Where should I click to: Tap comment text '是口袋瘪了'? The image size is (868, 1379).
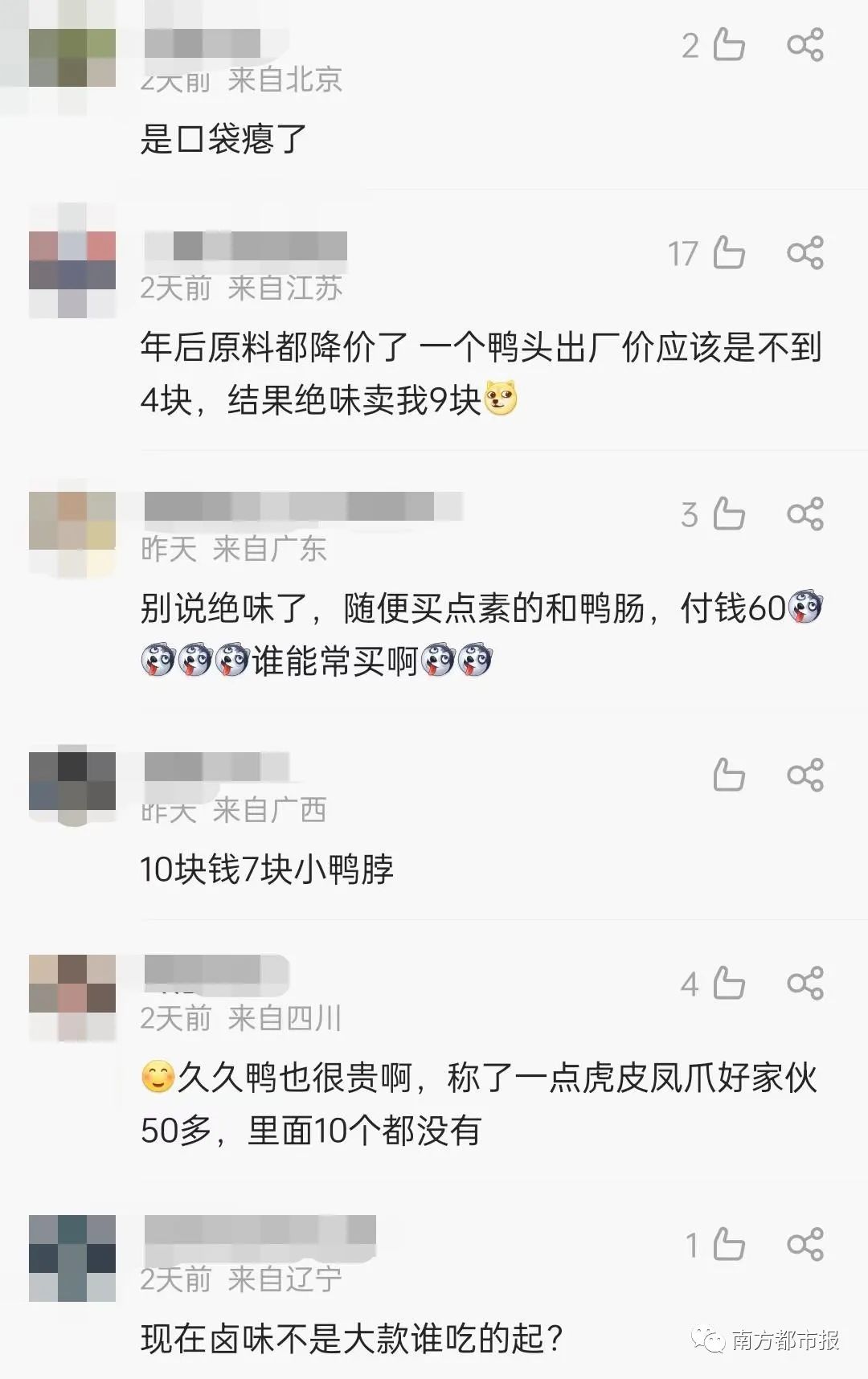223,139
